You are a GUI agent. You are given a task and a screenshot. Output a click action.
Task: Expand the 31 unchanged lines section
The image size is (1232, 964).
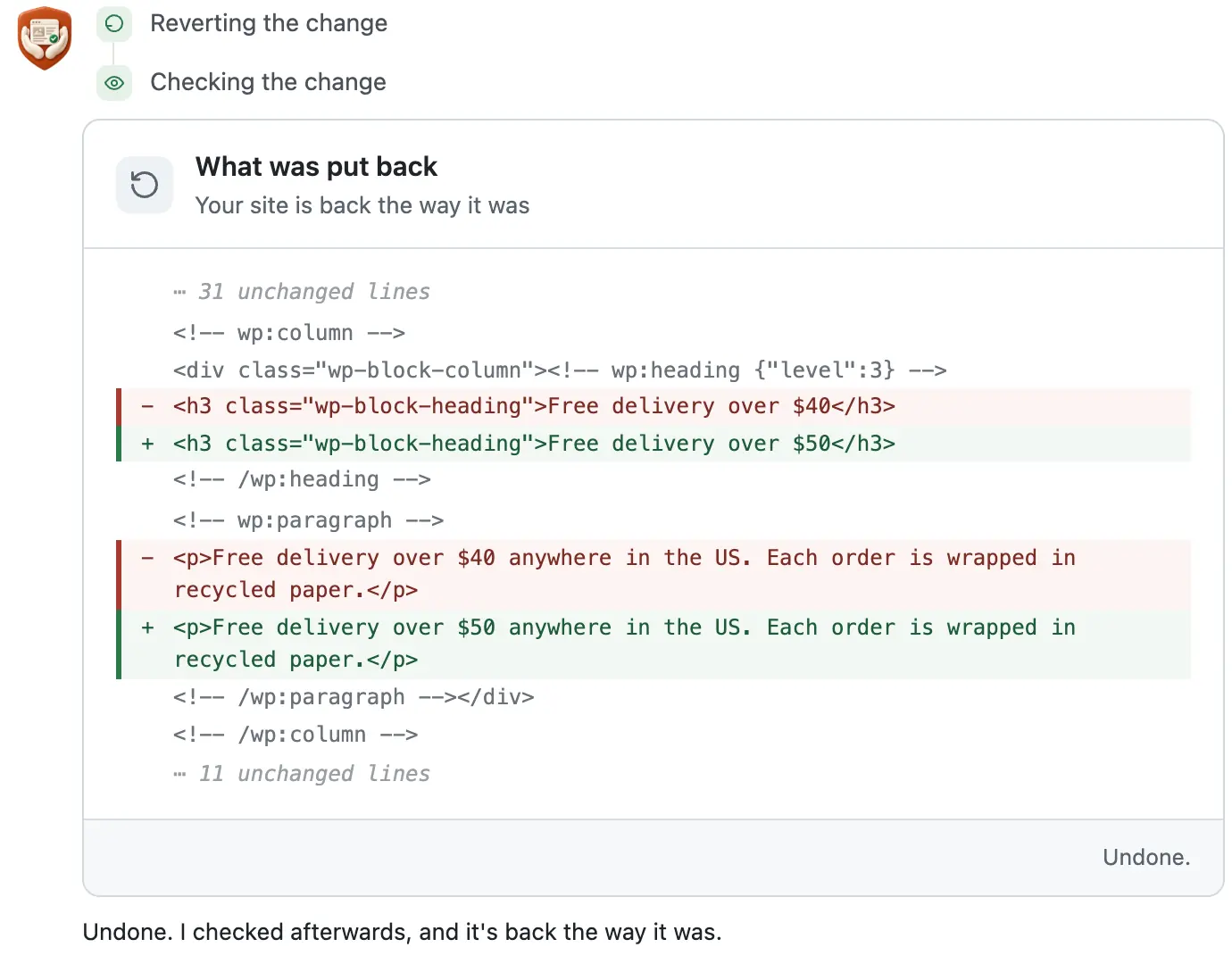[302, 292]
